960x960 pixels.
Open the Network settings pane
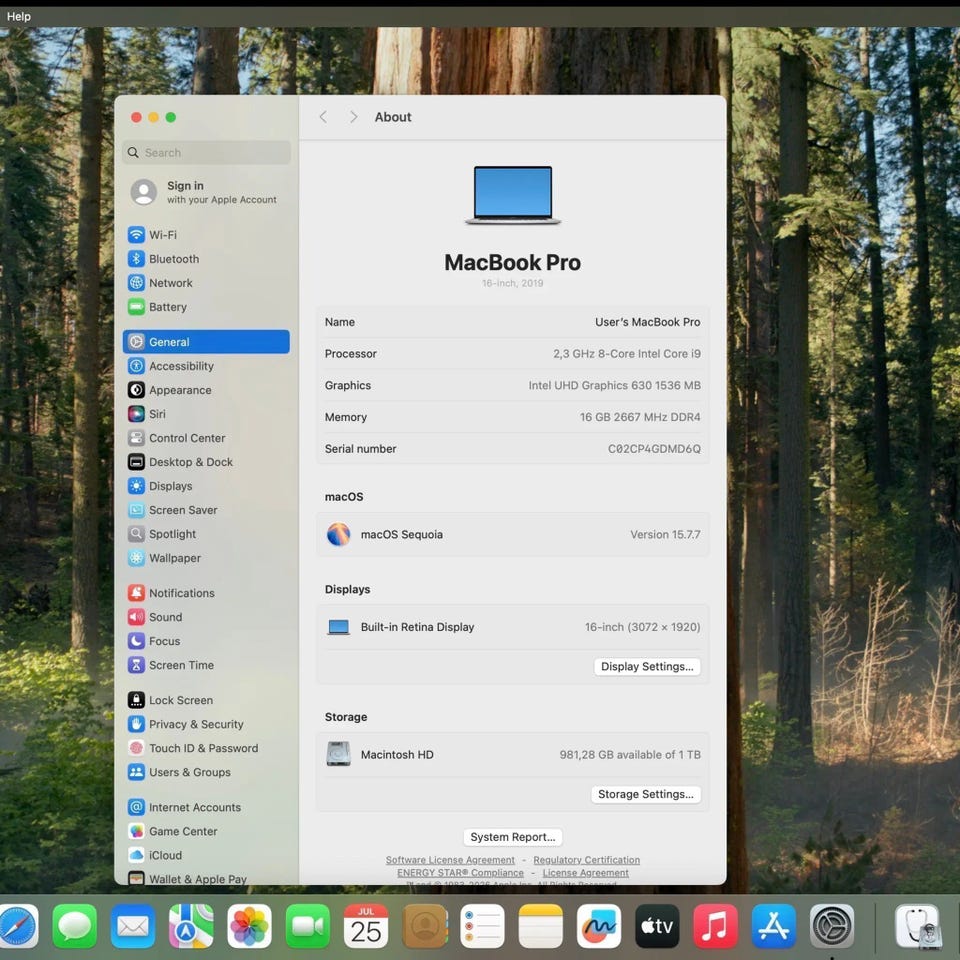206,283
